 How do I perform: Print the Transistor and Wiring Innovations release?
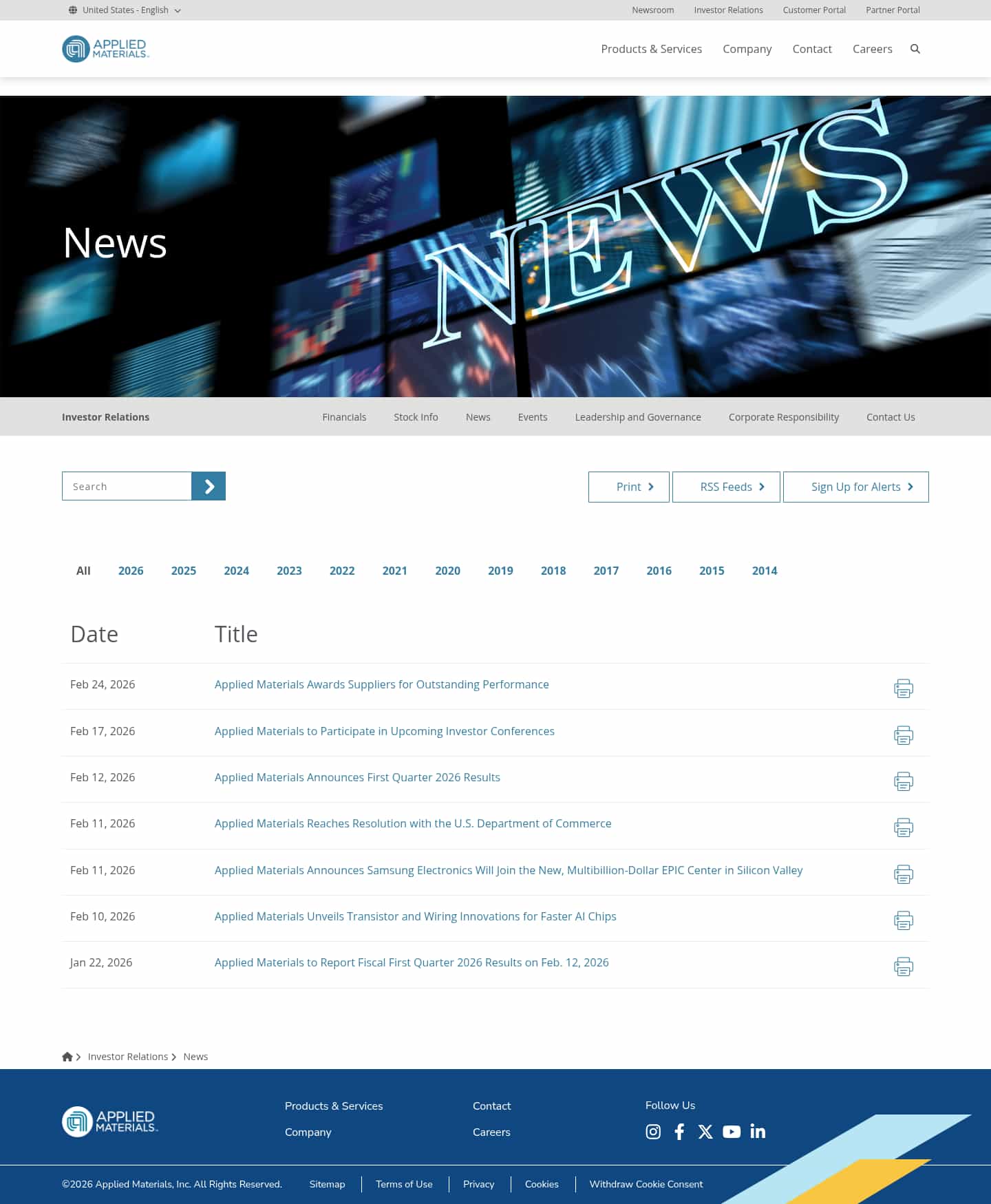coord(904,920)
